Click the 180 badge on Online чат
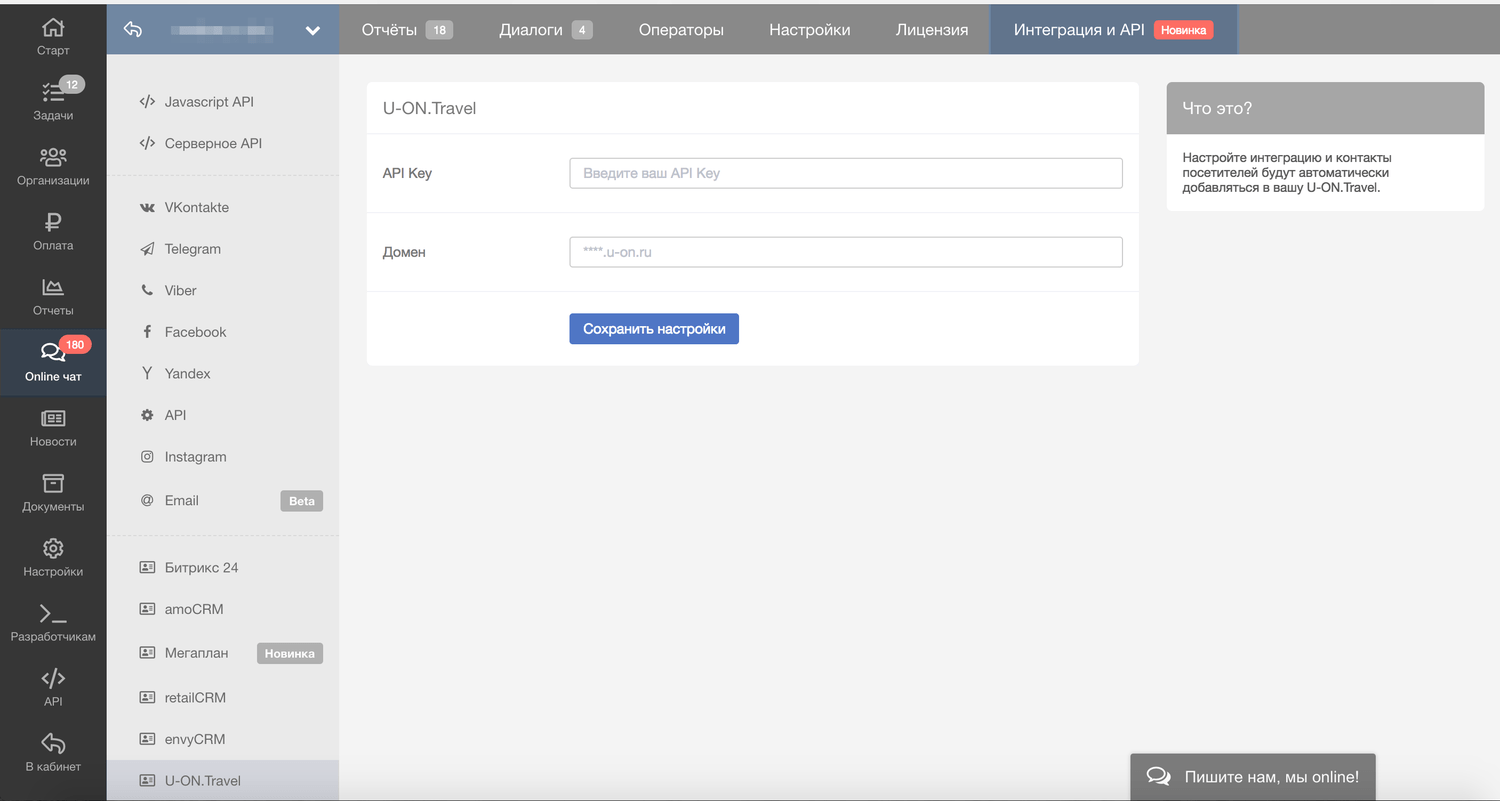The image size is (1500, 801). click(75, 345)
